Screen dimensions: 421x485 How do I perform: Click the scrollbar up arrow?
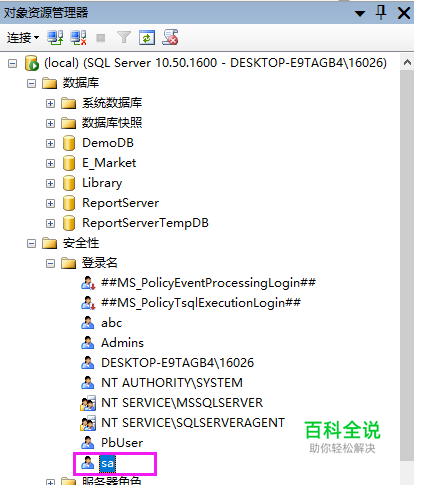point(407,63)
